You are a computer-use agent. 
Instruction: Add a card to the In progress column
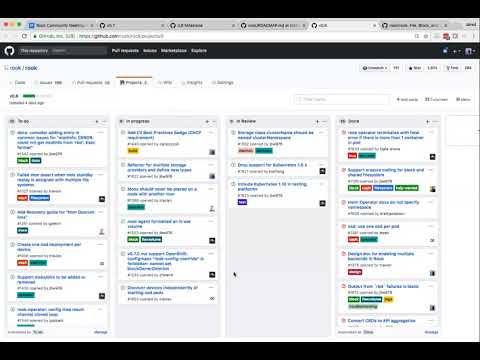point(207,121)
